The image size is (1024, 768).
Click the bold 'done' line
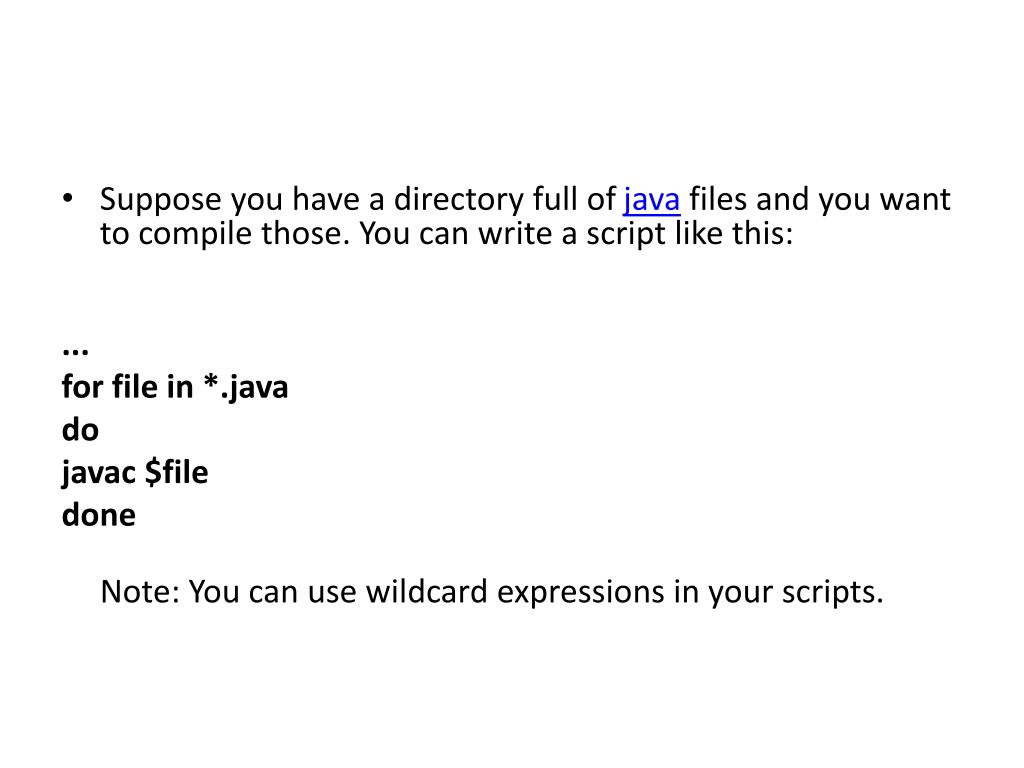(99, 515)
